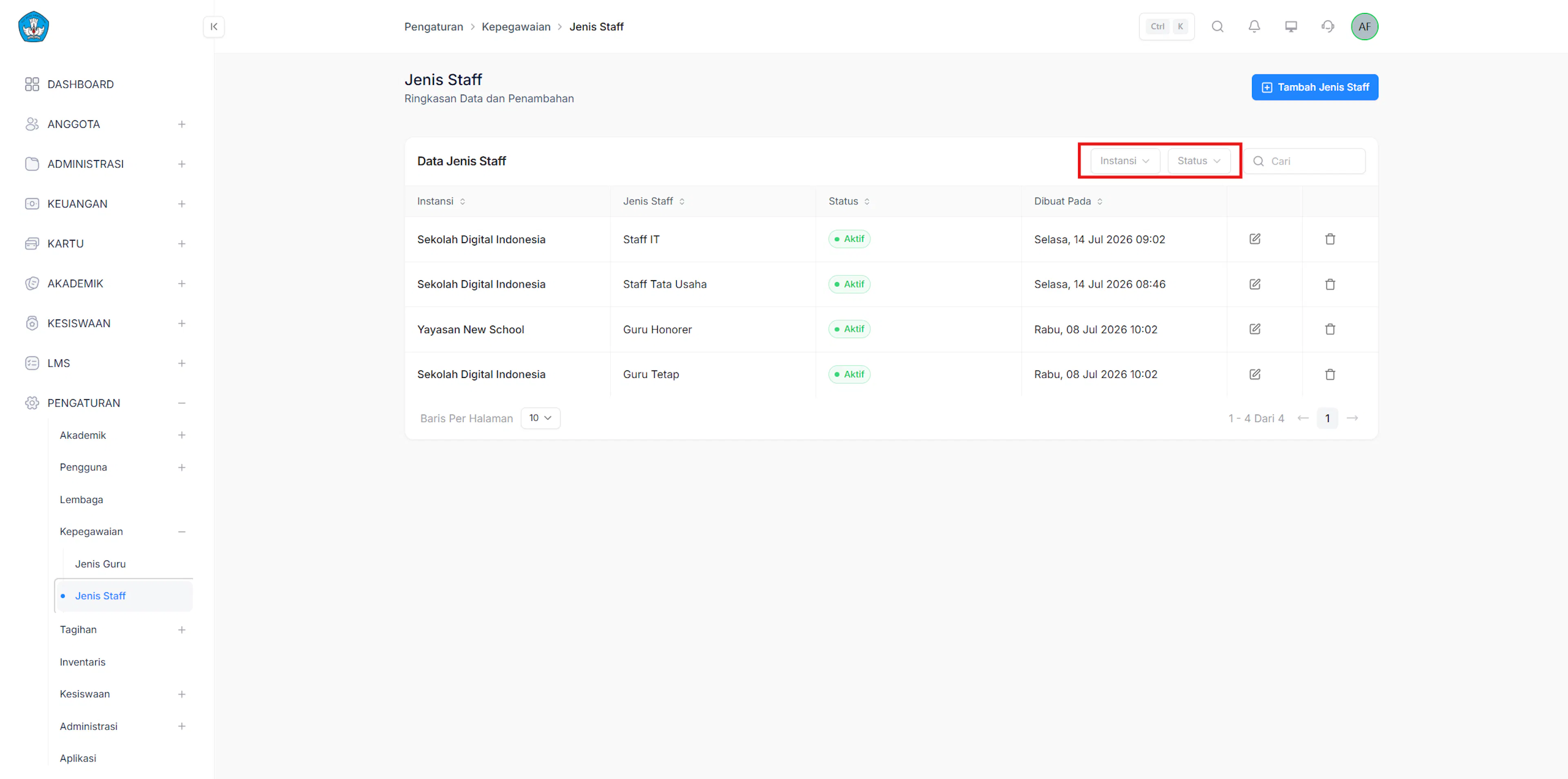The image size is (1568, 779).
Task: Go to the previous page arrow
Action: tap(1303, 418)
